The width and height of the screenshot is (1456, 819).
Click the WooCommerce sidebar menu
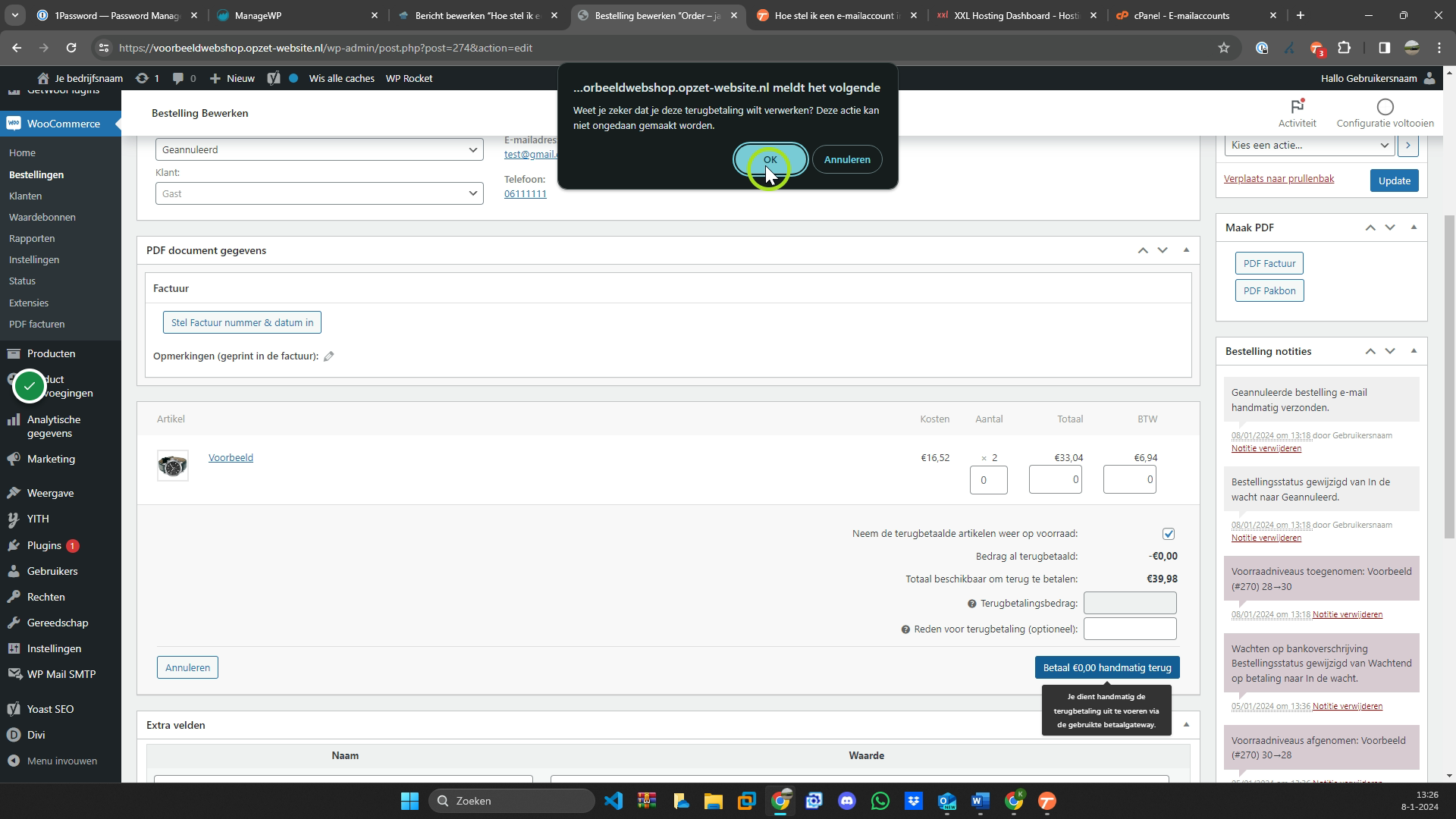tap(61, 124)
